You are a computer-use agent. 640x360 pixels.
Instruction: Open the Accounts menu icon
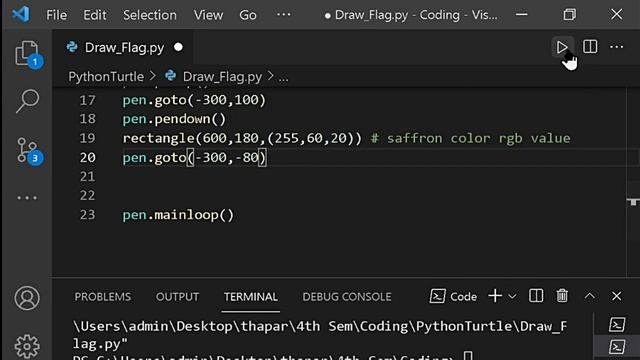[x=27, y=298]
